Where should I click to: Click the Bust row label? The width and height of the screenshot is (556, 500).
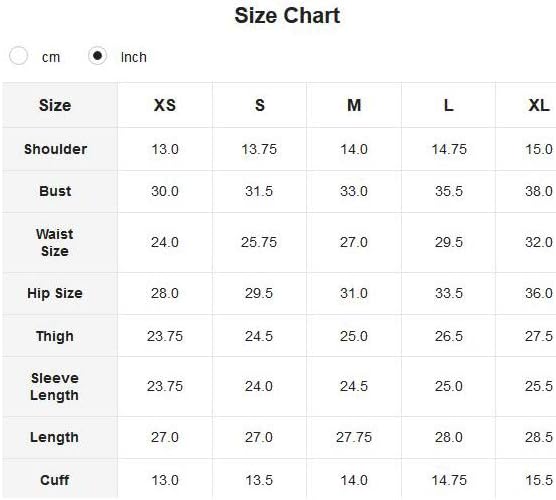coord(55,191)
